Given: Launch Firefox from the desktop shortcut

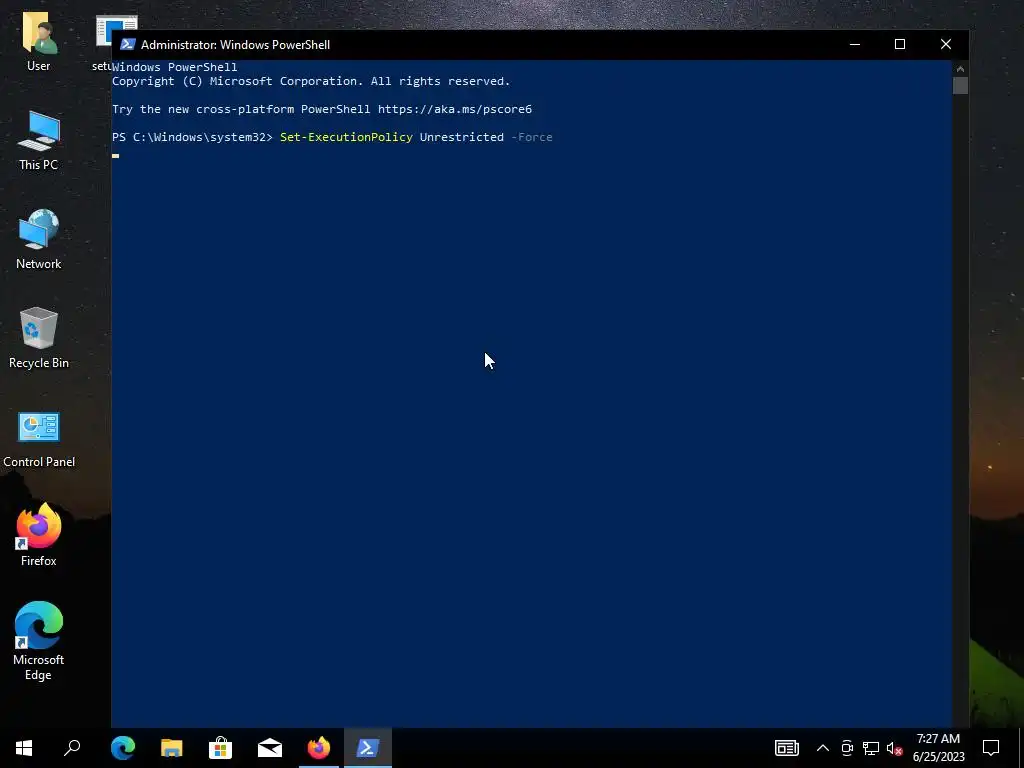Looking at the screenshot, I should tap(39, 535).
